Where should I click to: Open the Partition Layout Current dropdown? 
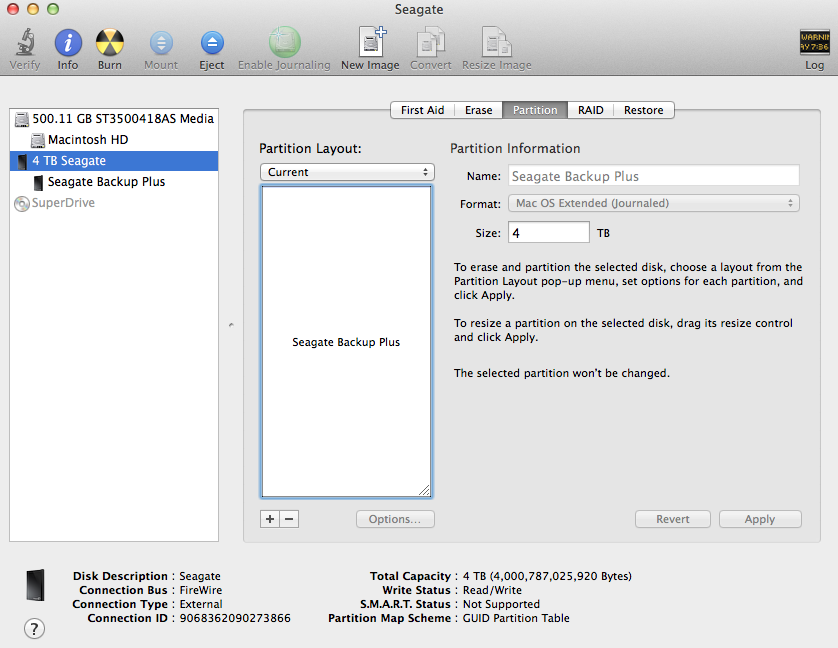click(x=347, y=172)
